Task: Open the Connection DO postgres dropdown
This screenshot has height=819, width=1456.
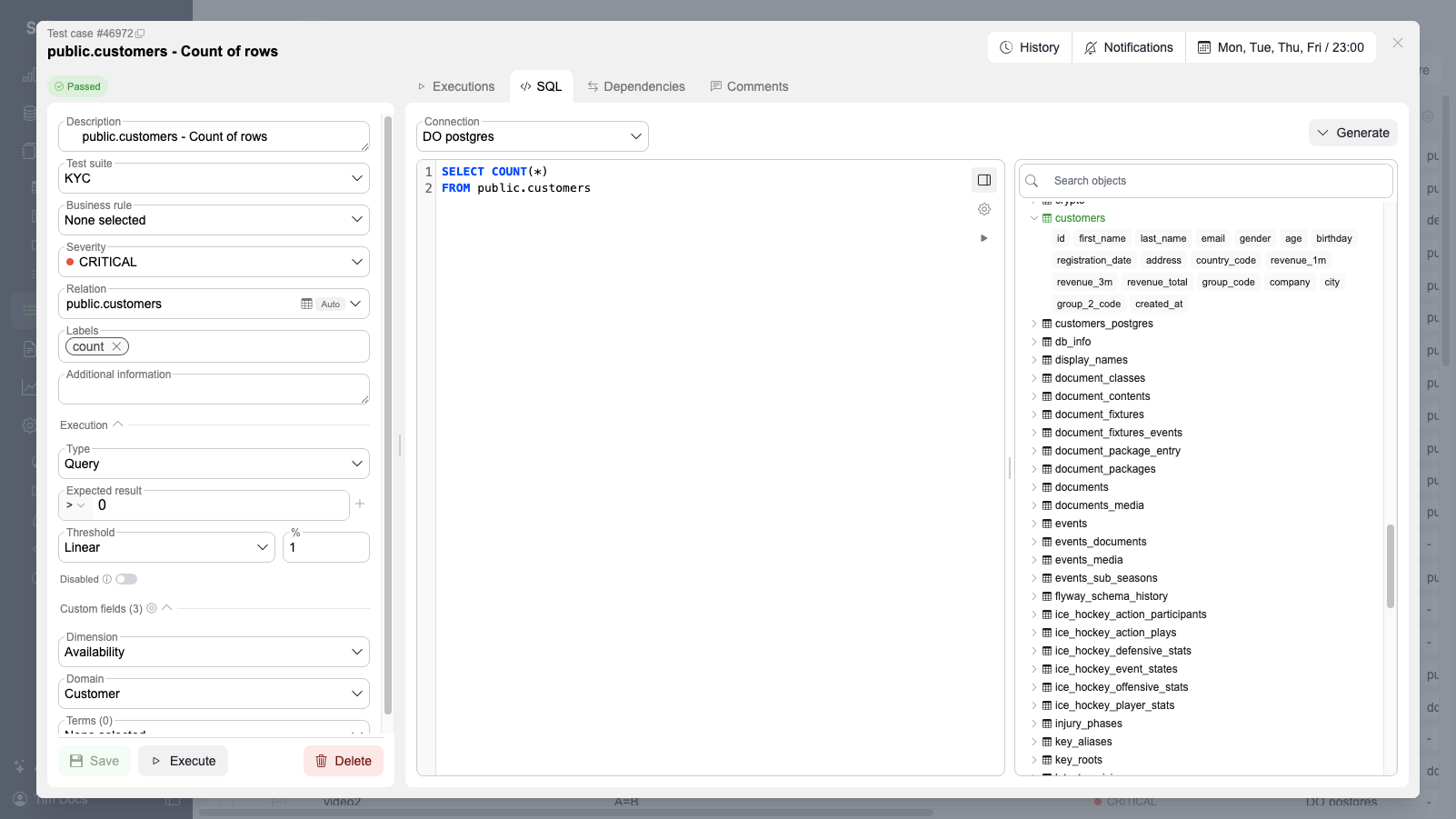Action: coord(533,136)
